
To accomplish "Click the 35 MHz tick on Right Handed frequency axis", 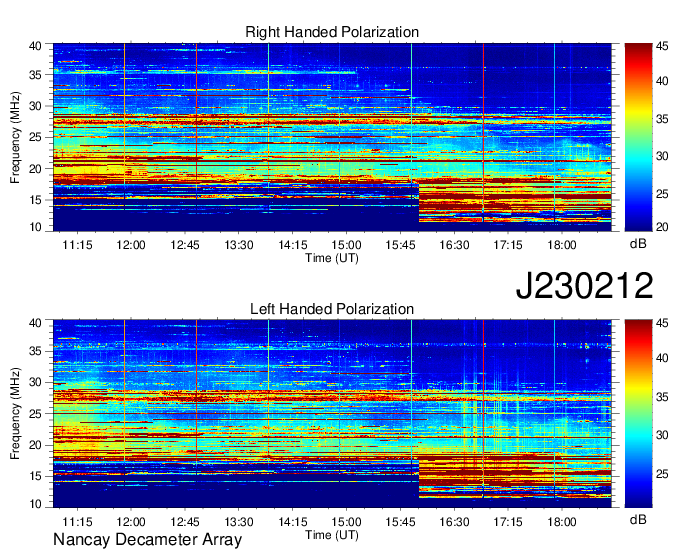I will (36, 75).
